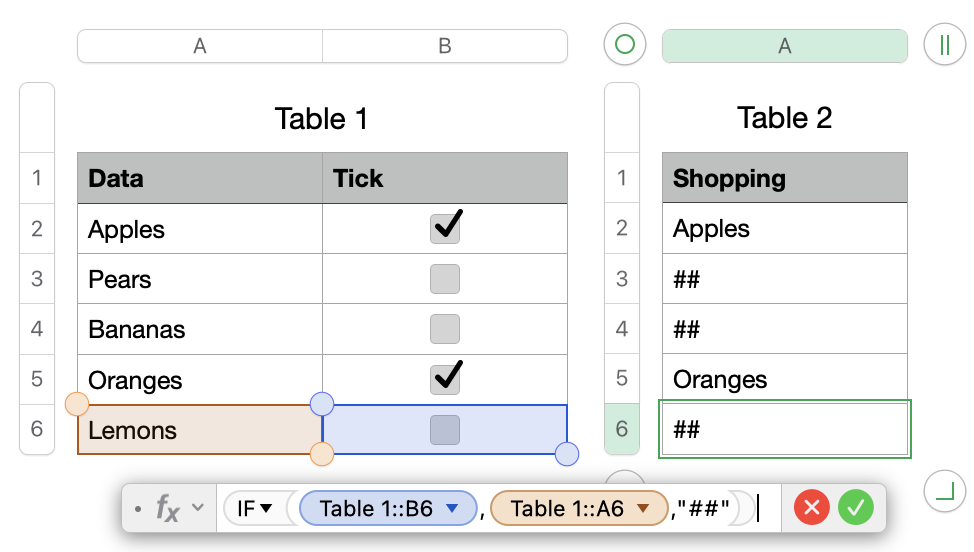The height and width of the screenshot is (552, 974).
Task: Select column A header of Table 2
Action: [785, 46]
